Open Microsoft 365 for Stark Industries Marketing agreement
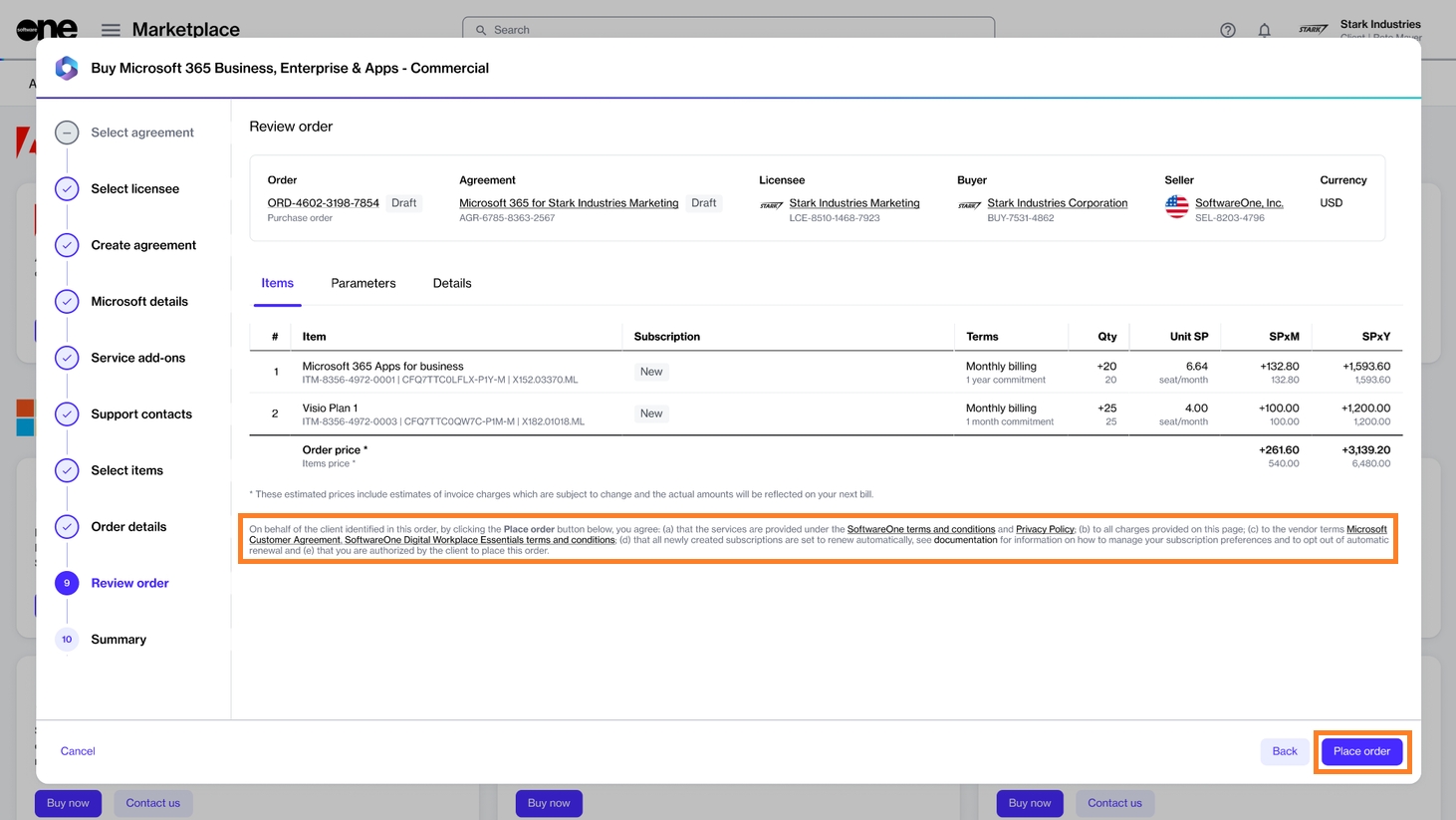 (568, 203)
